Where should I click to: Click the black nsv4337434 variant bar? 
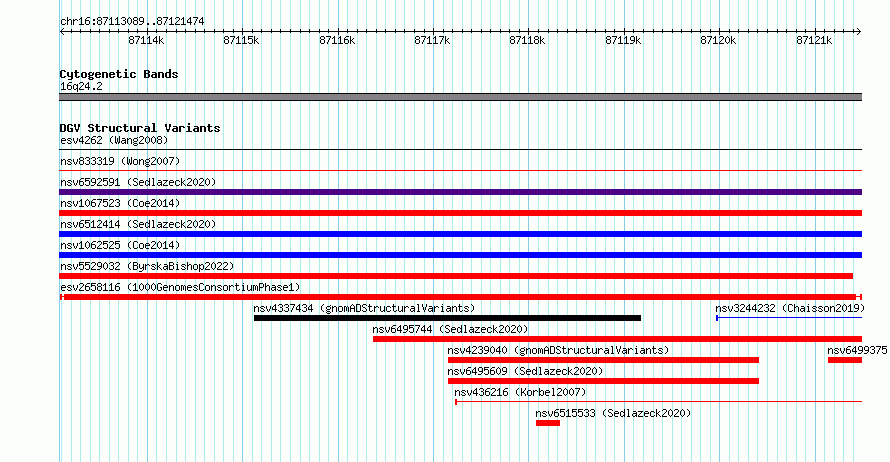click(447, 318)
